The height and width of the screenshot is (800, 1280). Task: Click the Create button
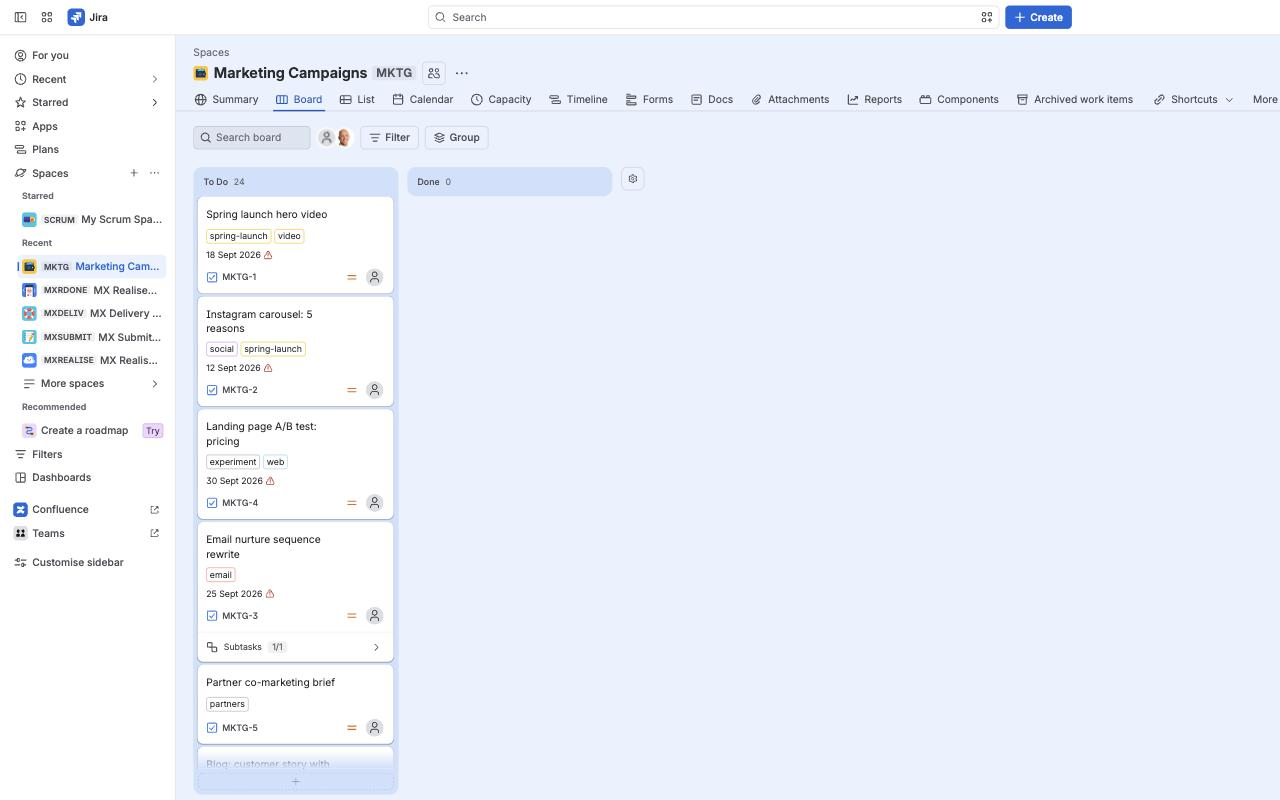click(x=1038, y=17)
